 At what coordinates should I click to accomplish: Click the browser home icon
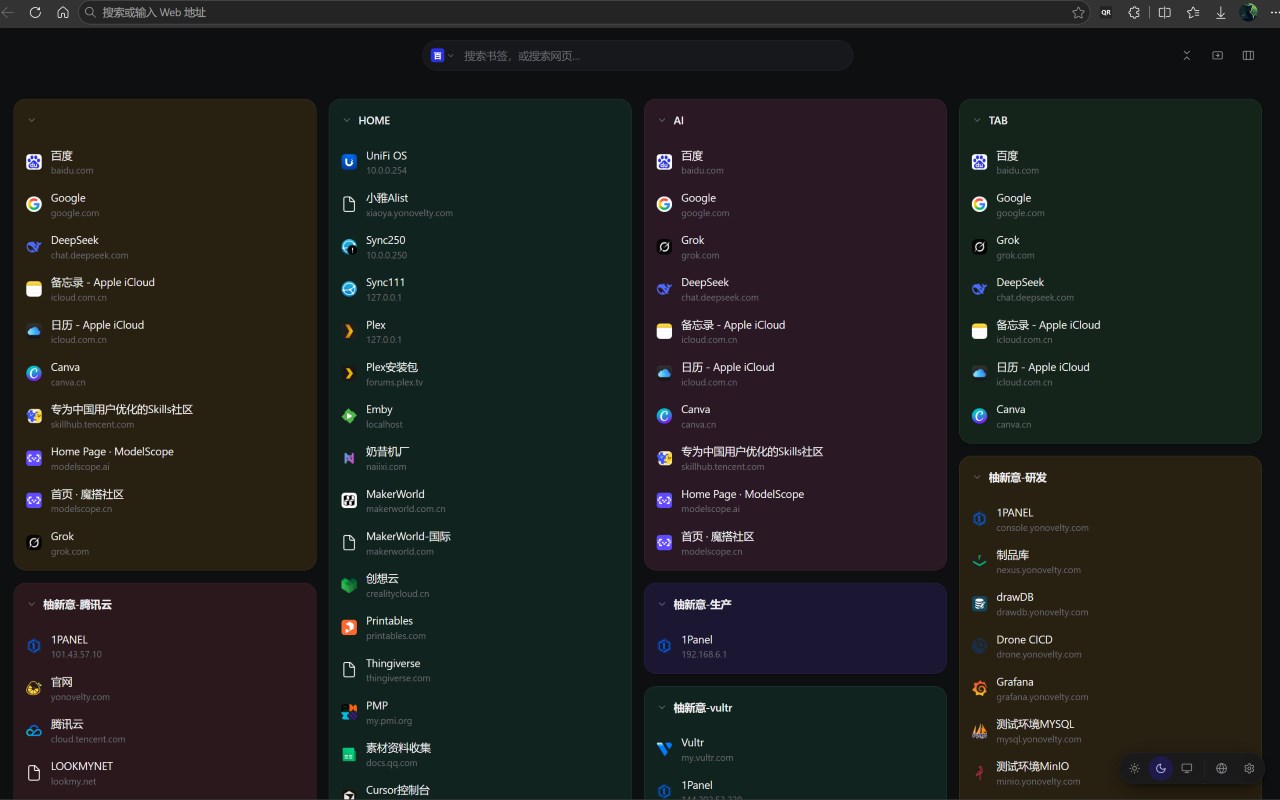(x=63, y=13)
